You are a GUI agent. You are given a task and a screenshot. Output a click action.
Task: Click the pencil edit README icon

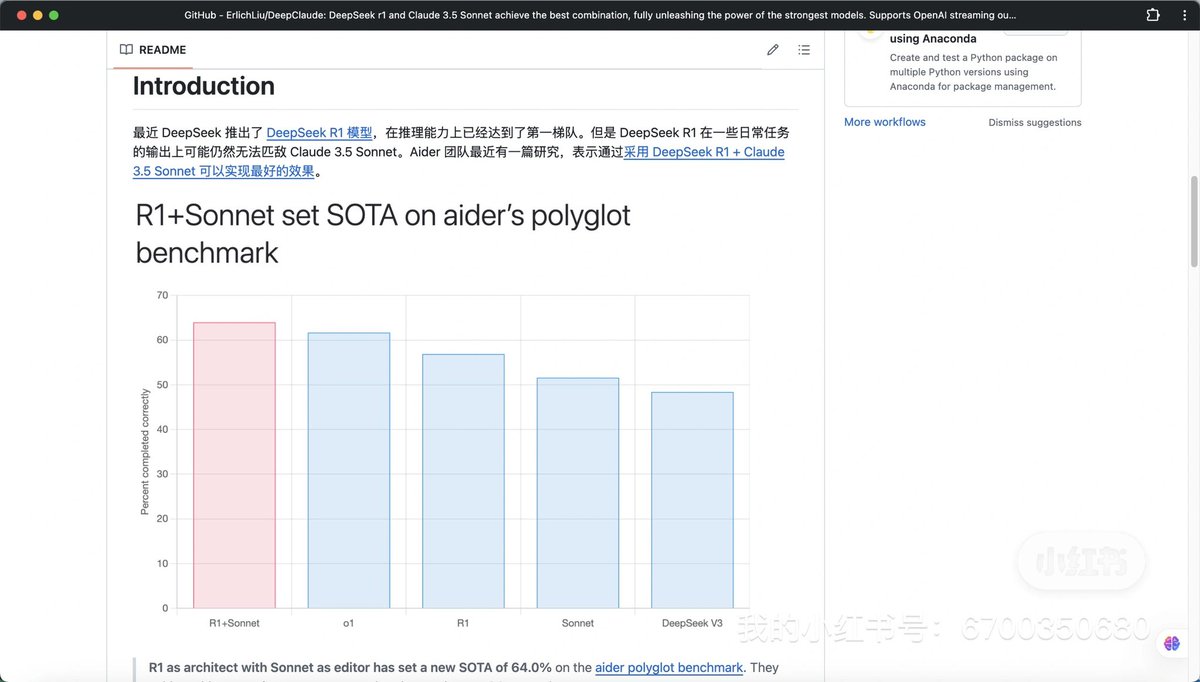coord(773,50)
